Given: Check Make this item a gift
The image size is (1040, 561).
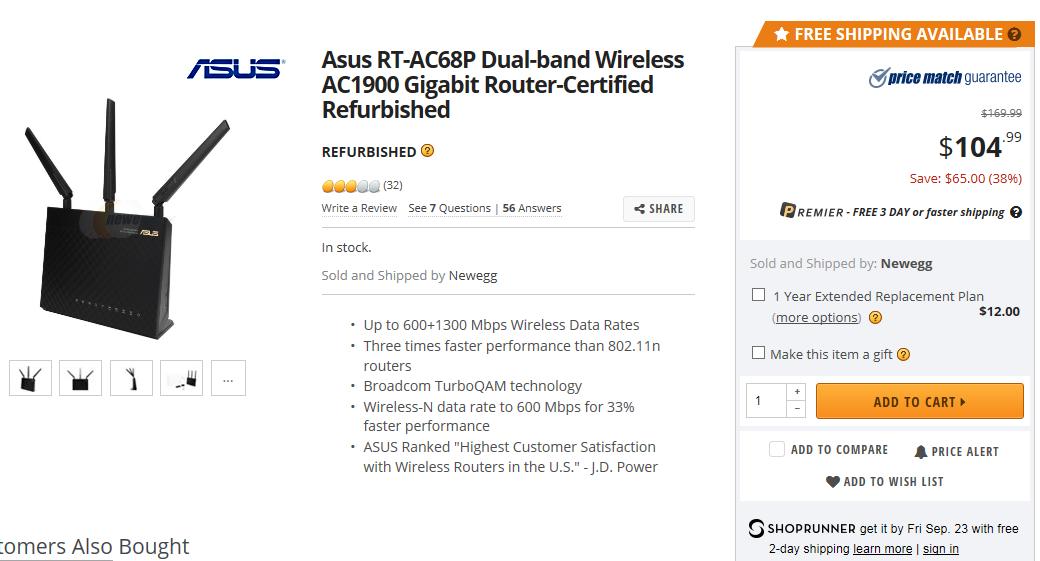Looking at the screenshot, I should click(759, 353).
